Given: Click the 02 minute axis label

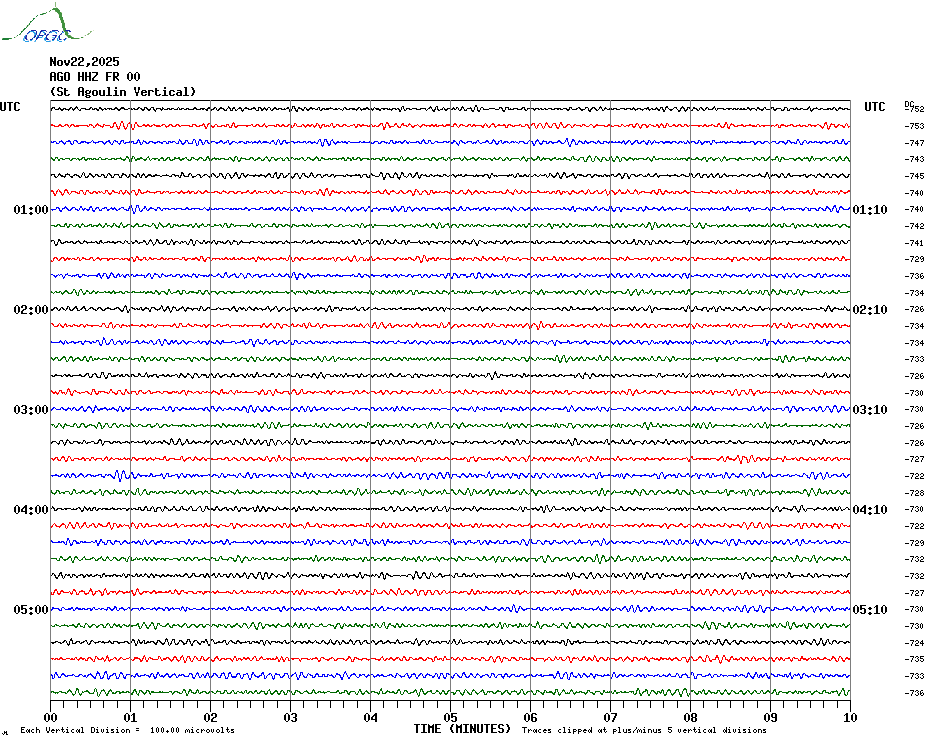Looking at the screenshot, I should [x=211, y=717].
